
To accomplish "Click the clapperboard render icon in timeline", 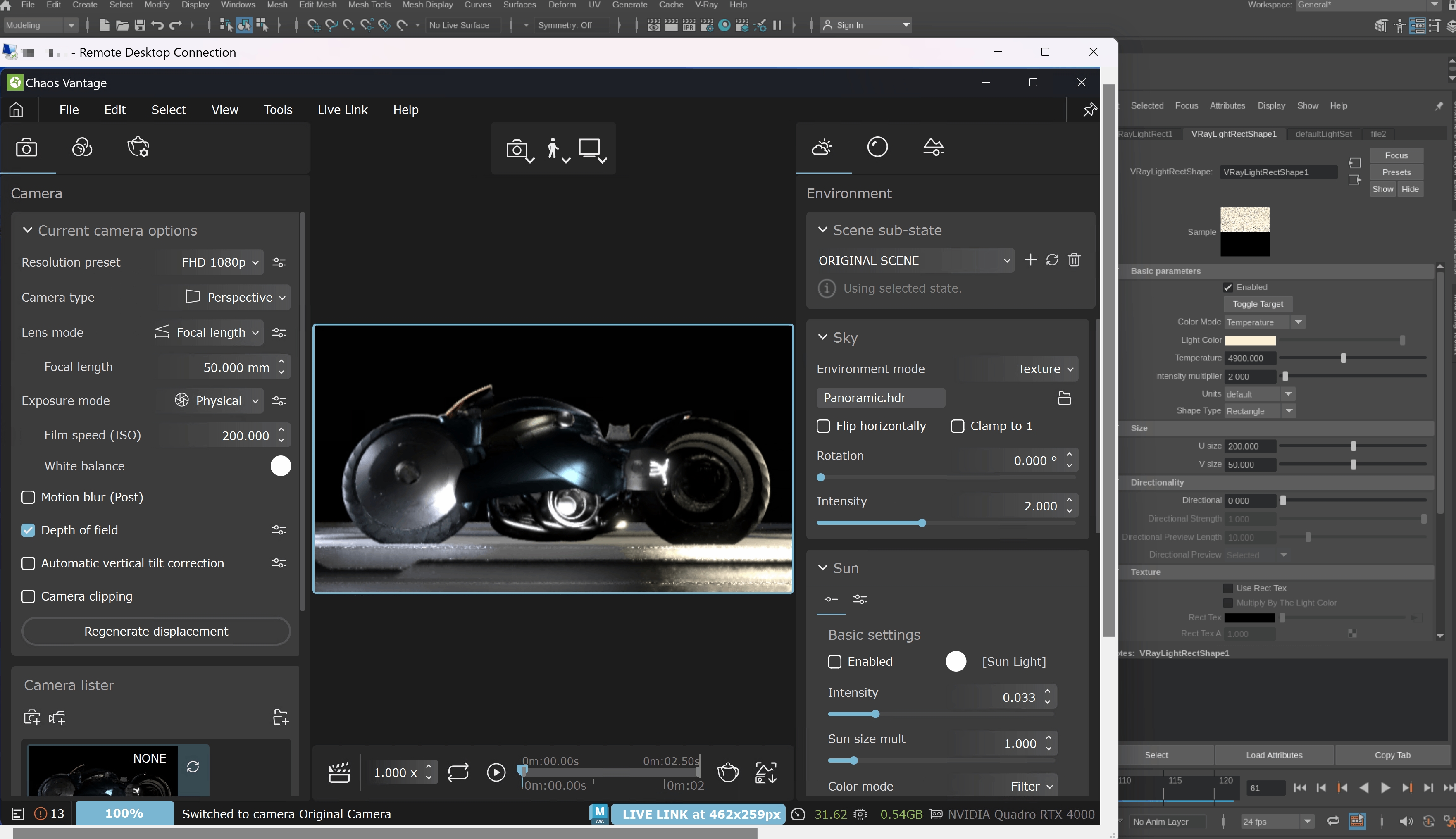I will [x=339, y=772].
